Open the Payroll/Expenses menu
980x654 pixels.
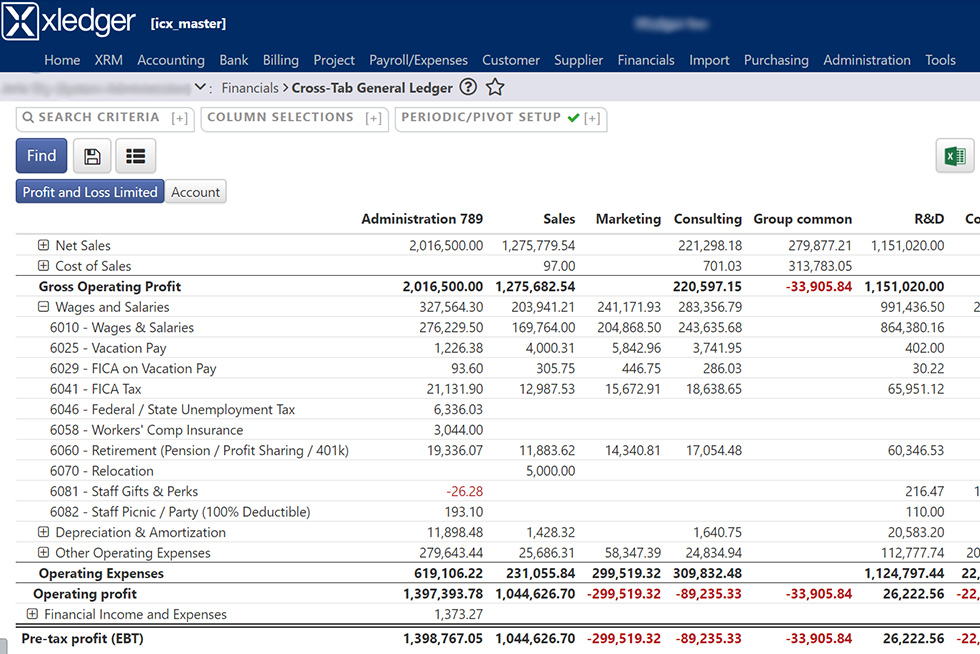click(x=418, y=60)
